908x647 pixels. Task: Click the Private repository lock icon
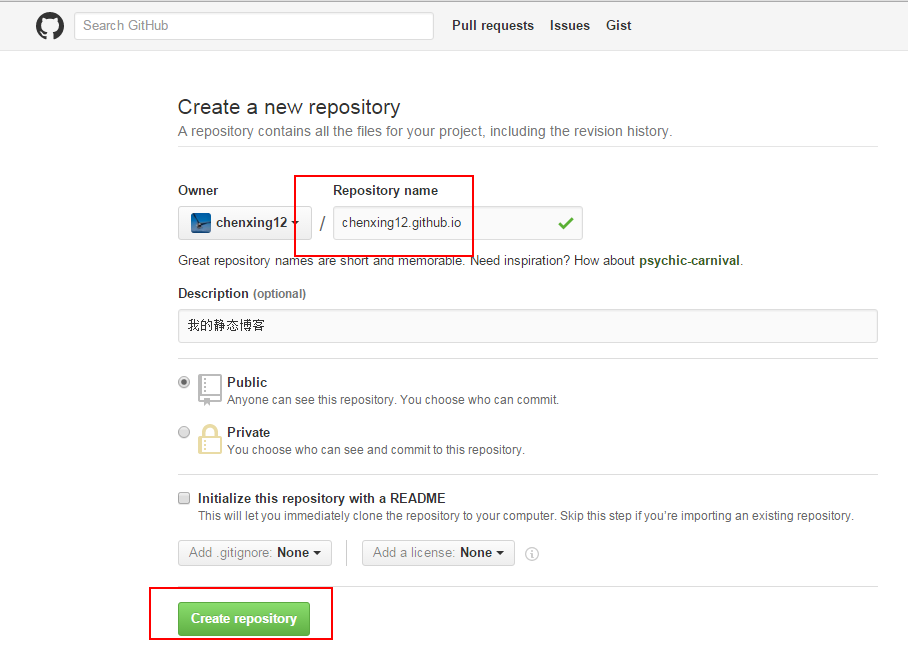point(210,439)
